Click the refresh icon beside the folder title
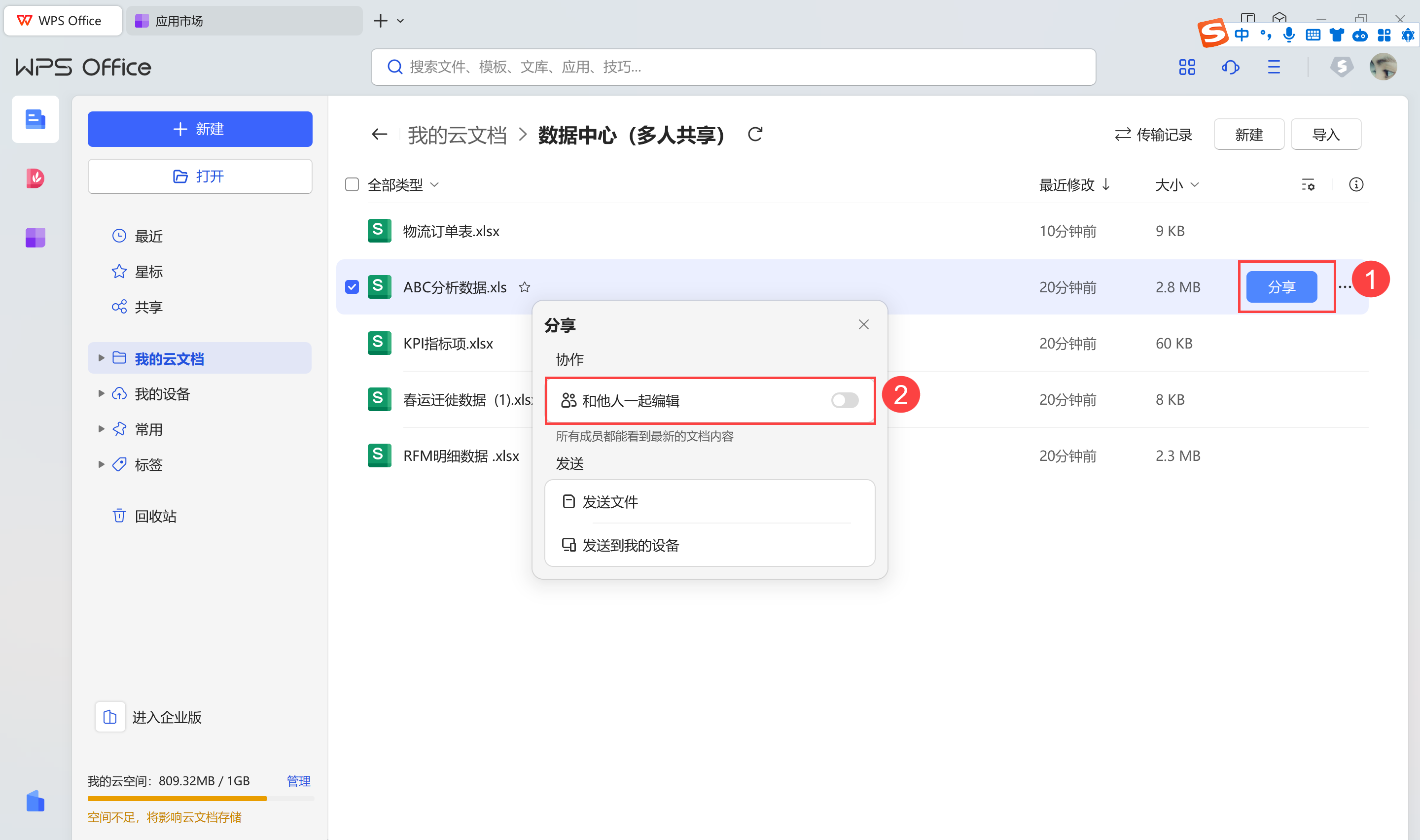The image size is (1420, 840). tap(755, 134)
